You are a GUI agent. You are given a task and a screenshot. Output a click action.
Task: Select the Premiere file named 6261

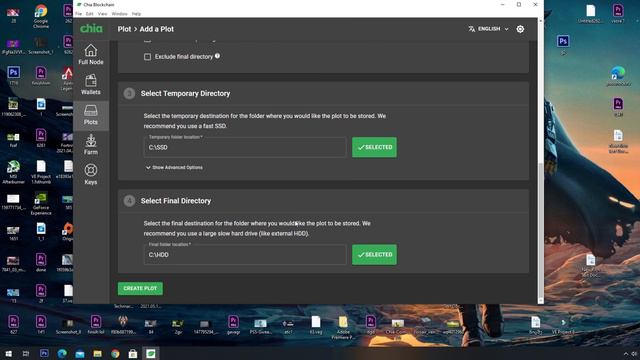click(x=41, y=138)
